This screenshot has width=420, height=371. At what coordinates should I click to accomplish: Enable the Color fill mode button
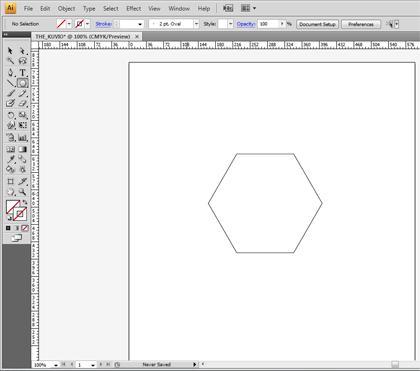(8, 228)
